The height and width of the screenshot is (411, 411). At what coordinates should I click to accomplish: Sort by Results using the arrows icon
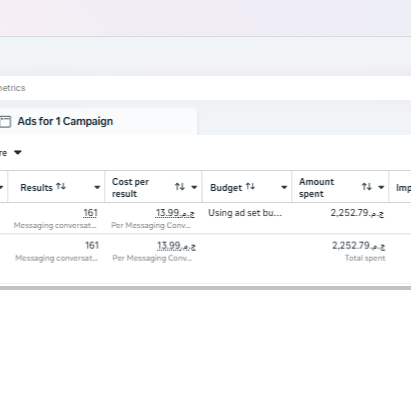pos(61,186)
